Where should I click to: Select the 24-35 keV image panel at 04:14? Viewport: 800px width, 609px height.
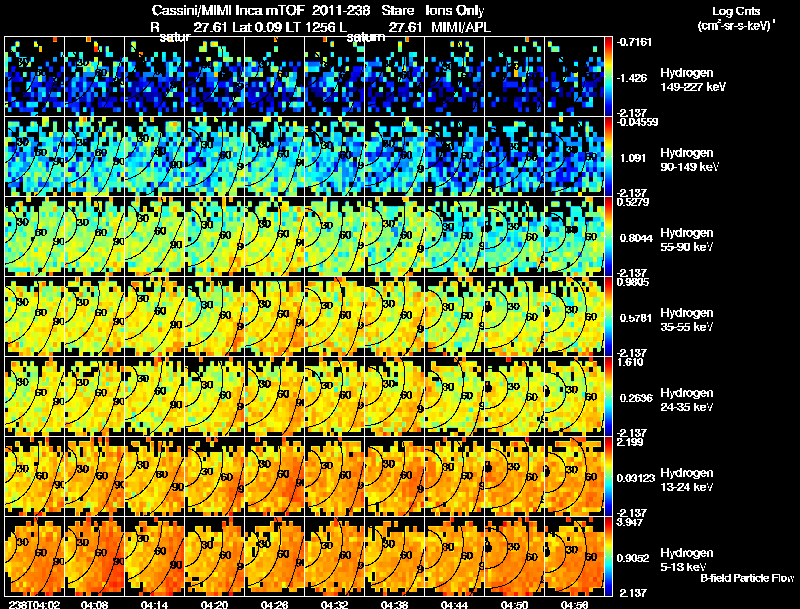[155, 397]
